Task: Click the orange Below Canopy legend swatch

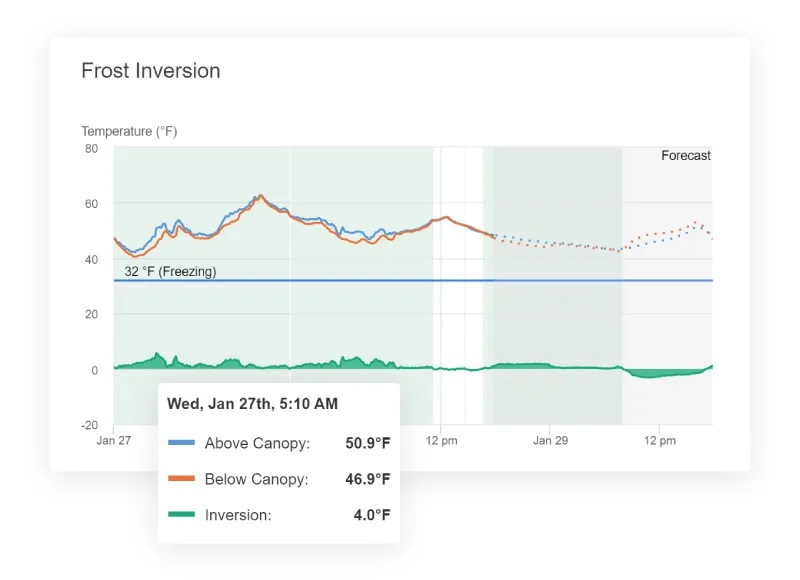Action: (181, 479)
